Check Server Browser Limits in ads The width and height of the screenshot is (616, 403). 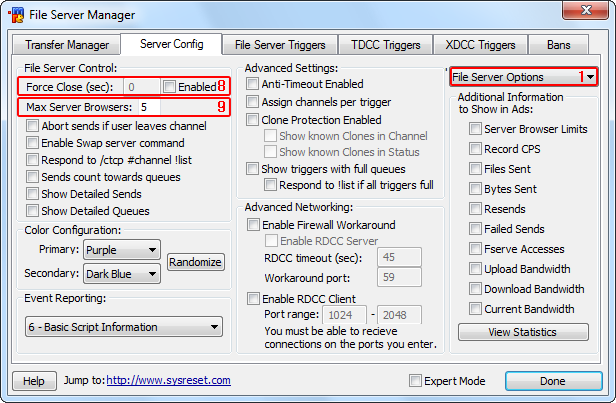pyautogui.click(x=475, y=128)
